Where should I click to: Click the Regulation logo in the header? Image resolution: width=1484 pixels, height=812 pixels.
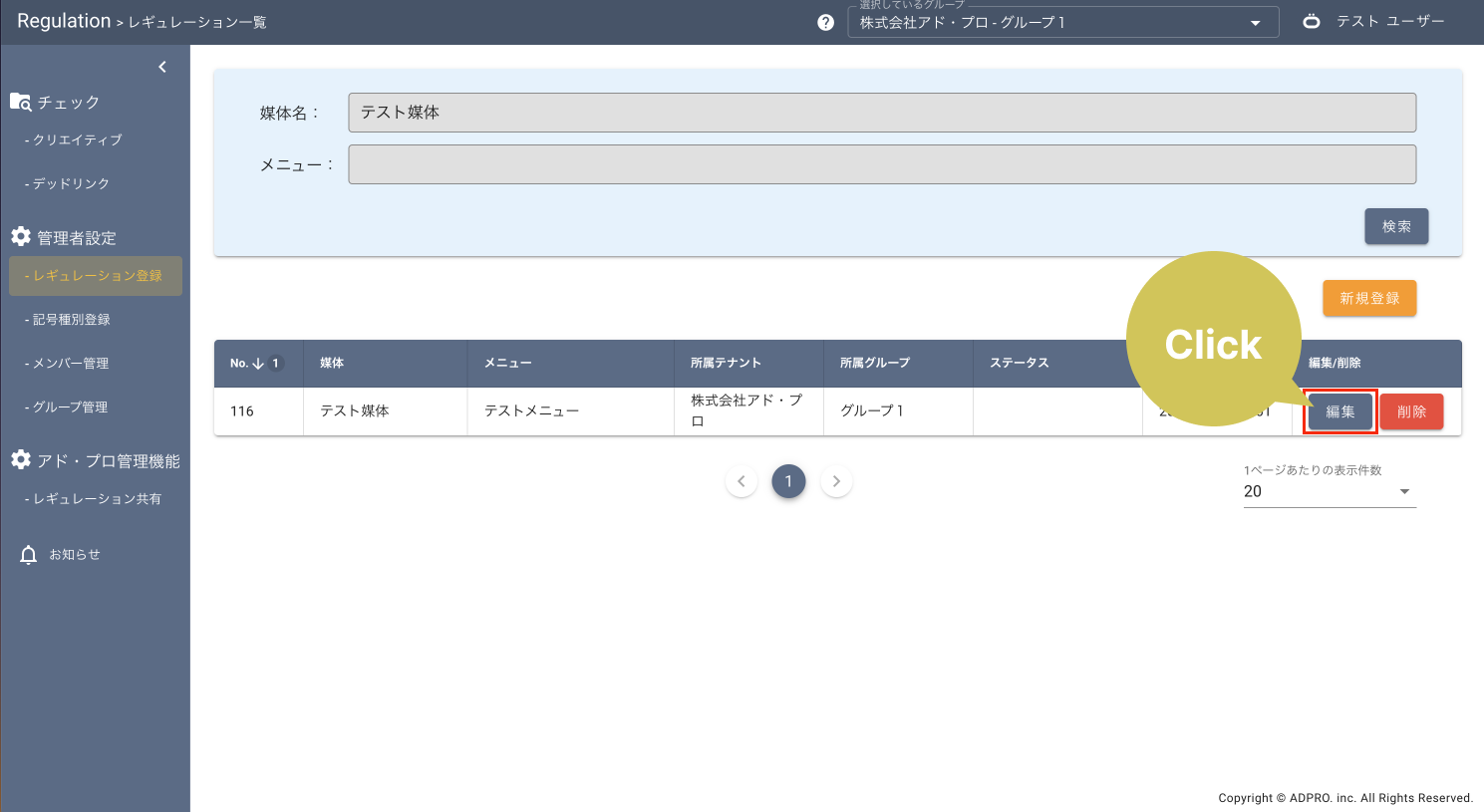coord(64,20)
